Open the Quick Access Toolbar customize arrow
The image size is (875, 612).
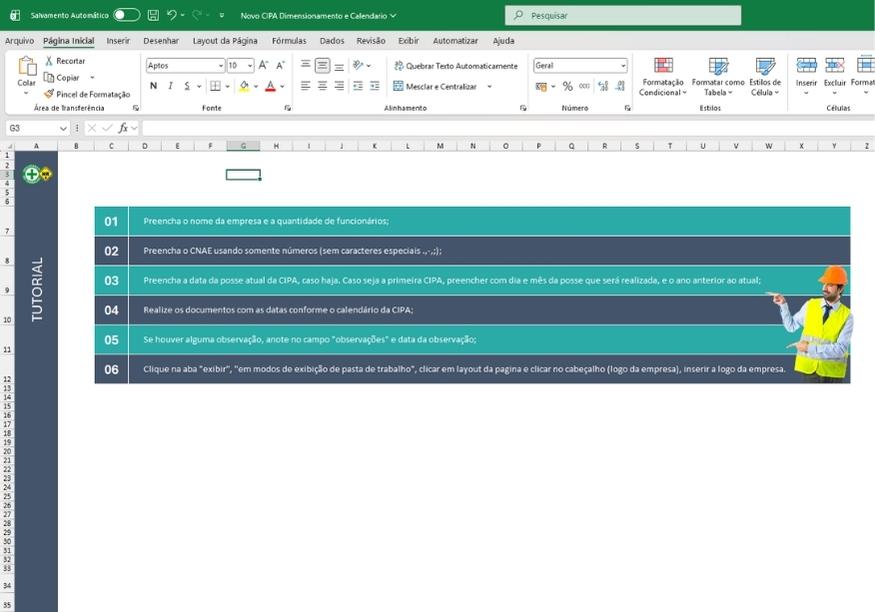(222, 16)
